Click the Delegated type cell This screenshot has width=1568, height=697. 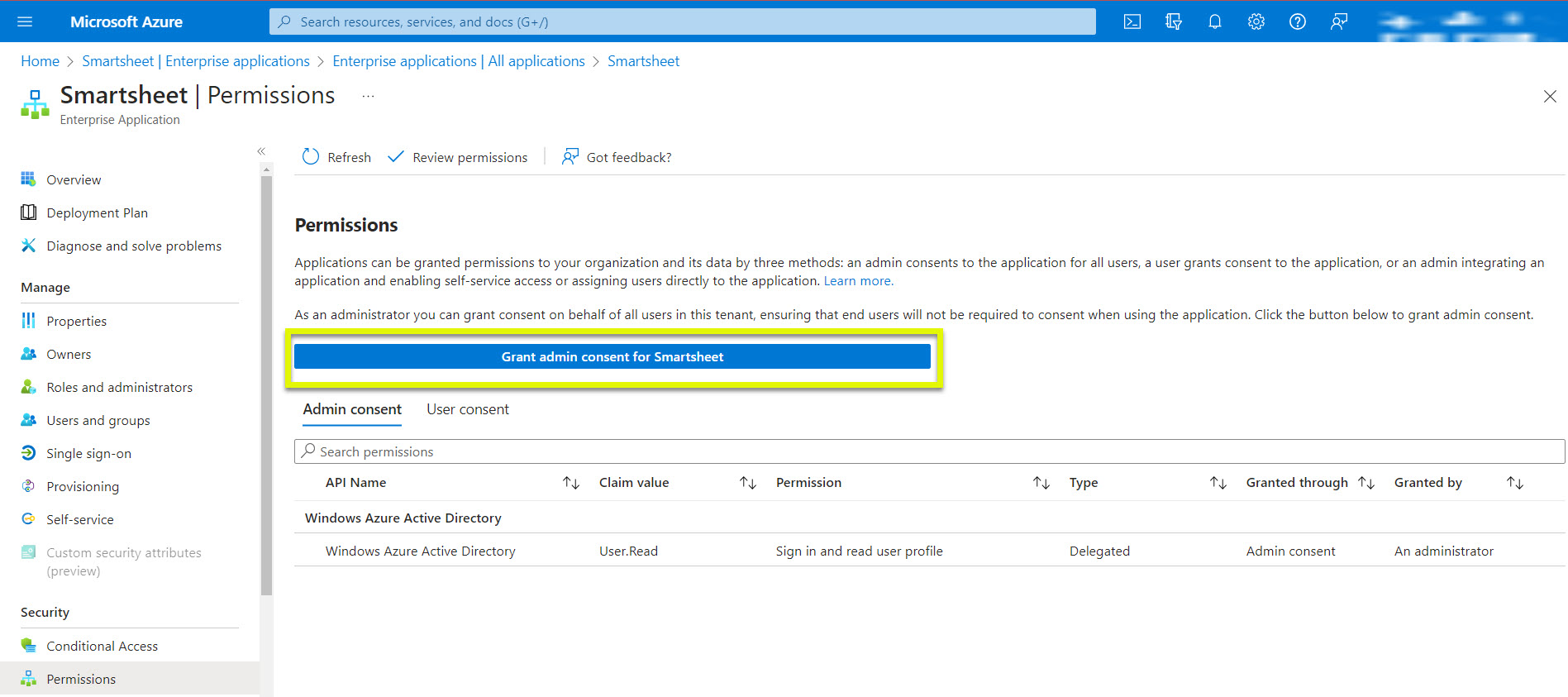click(1099, 551)
